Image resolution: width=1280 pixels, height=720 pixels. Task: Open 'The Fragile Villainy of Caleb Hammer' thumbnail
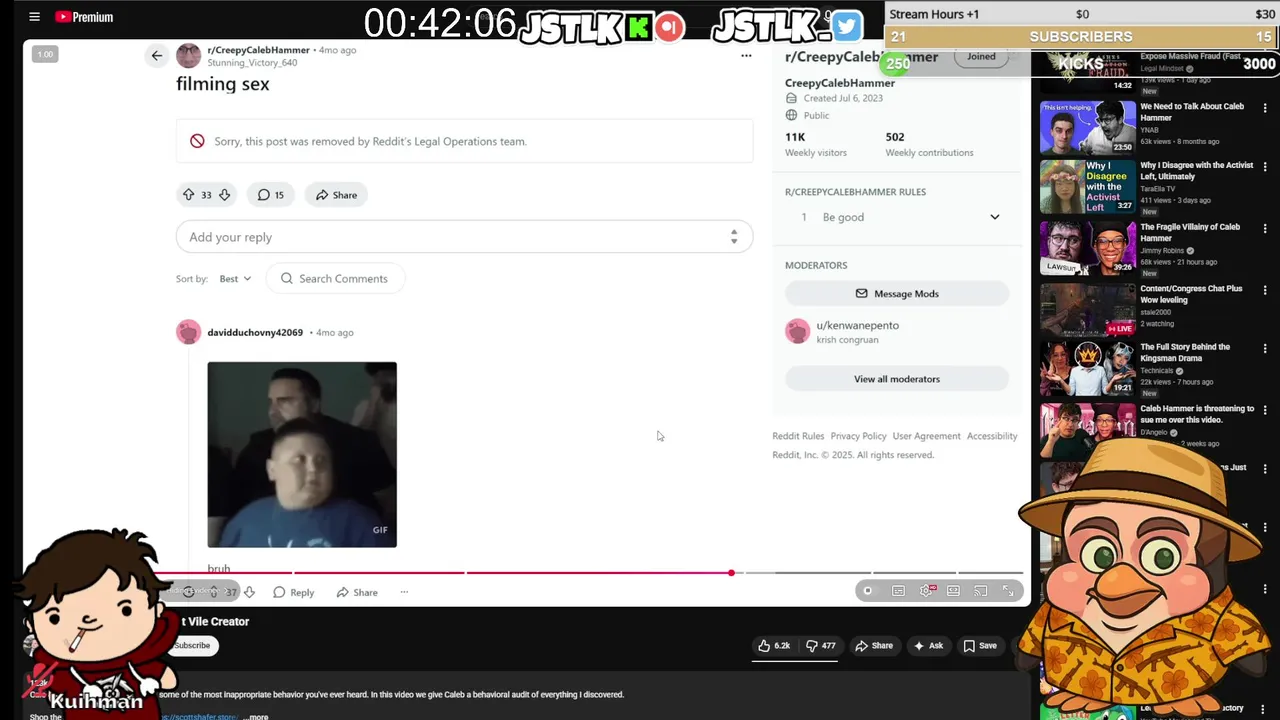tap(1087, 248)
